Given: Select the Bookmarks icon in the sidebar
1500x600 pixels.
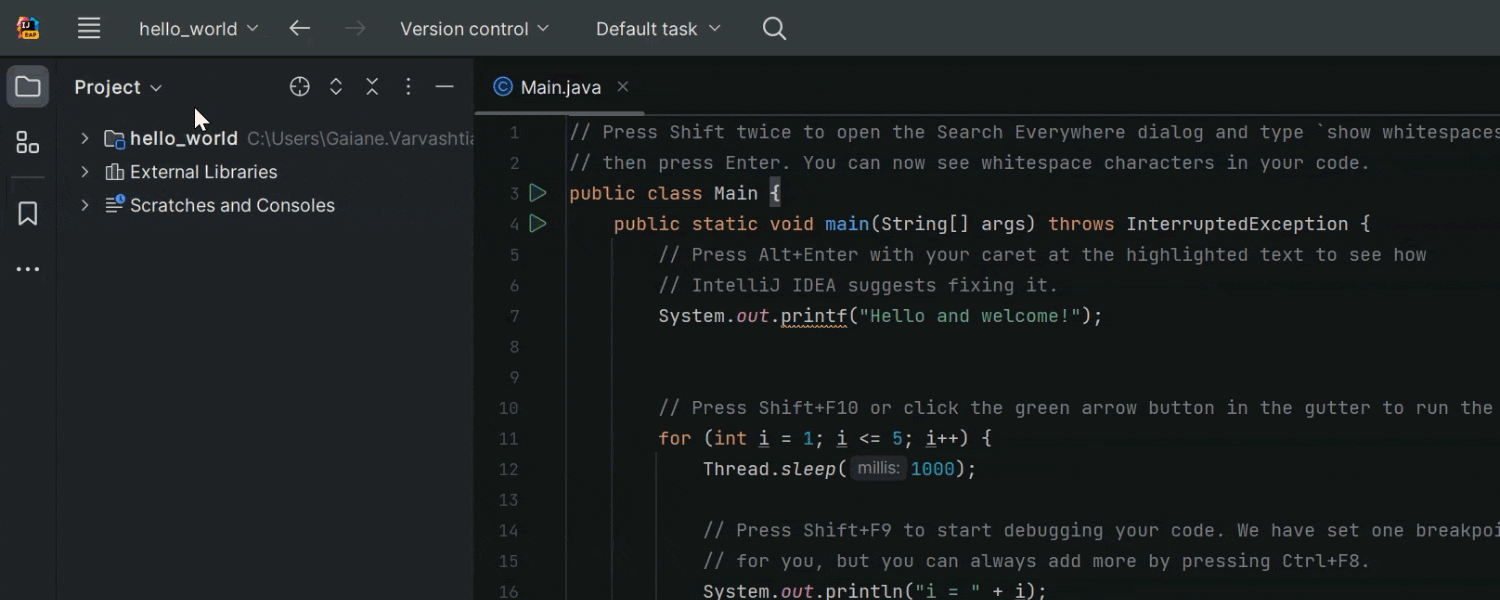Looking at the screenshot, I should coord(27,211).
